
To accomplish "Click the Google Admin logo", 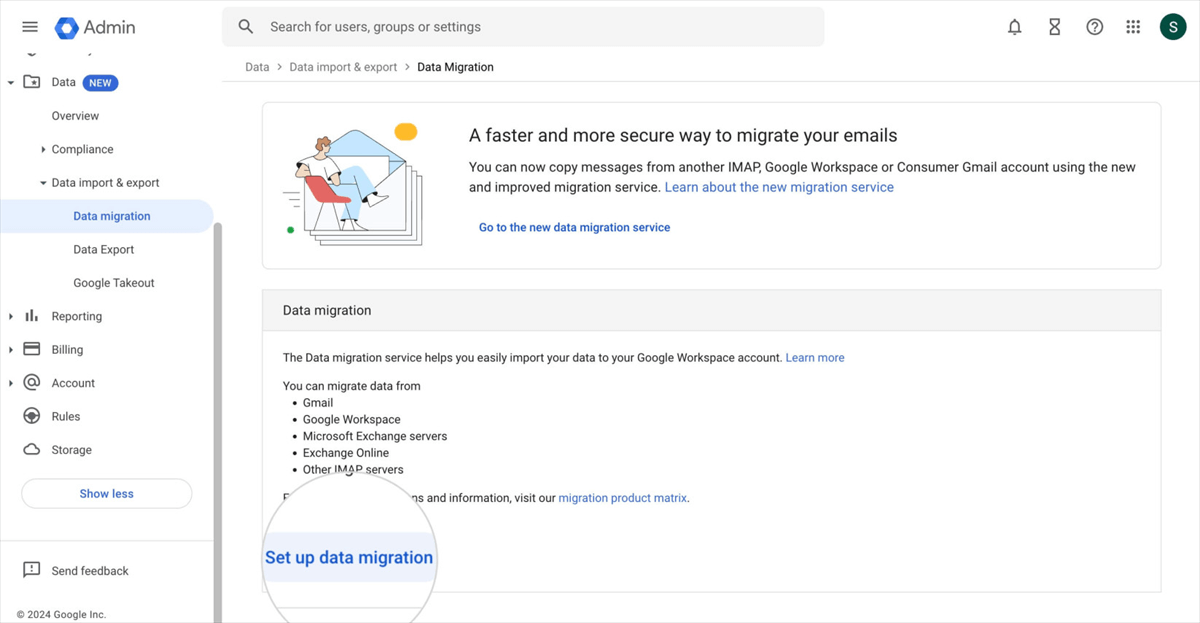I will (x=95, y=27).
